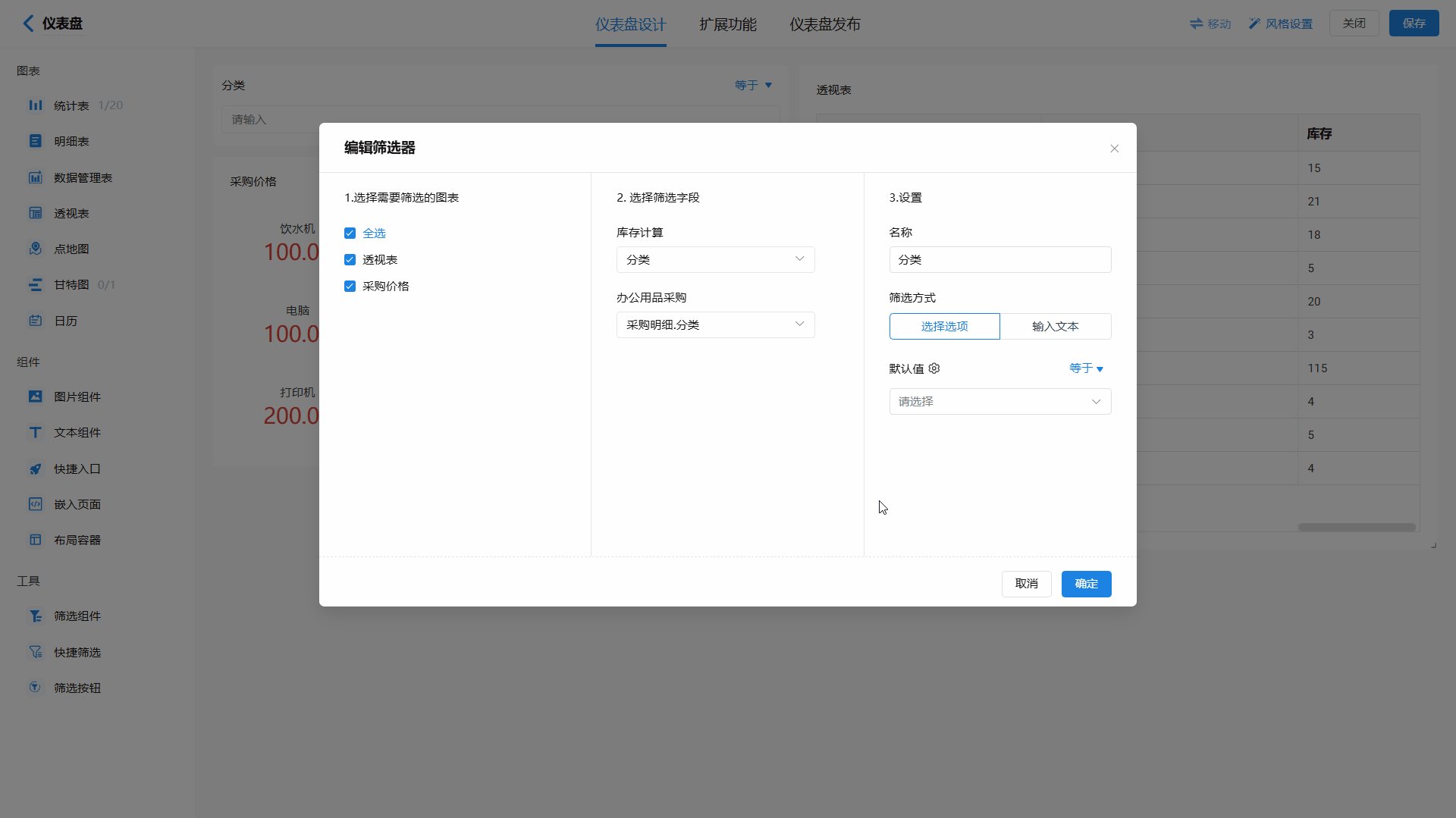Close the 编辑筛选器 dialog
This screenshot has height=818, width=1456.
click(1114, 149)
